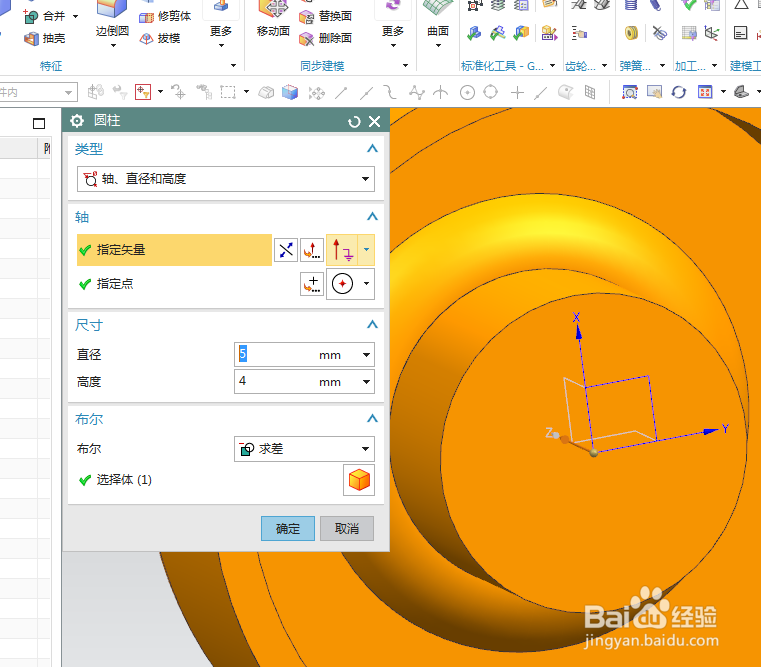Select the 删除面 delete face tool
This screenshot has height=667, width=761.
pos(326,38)
